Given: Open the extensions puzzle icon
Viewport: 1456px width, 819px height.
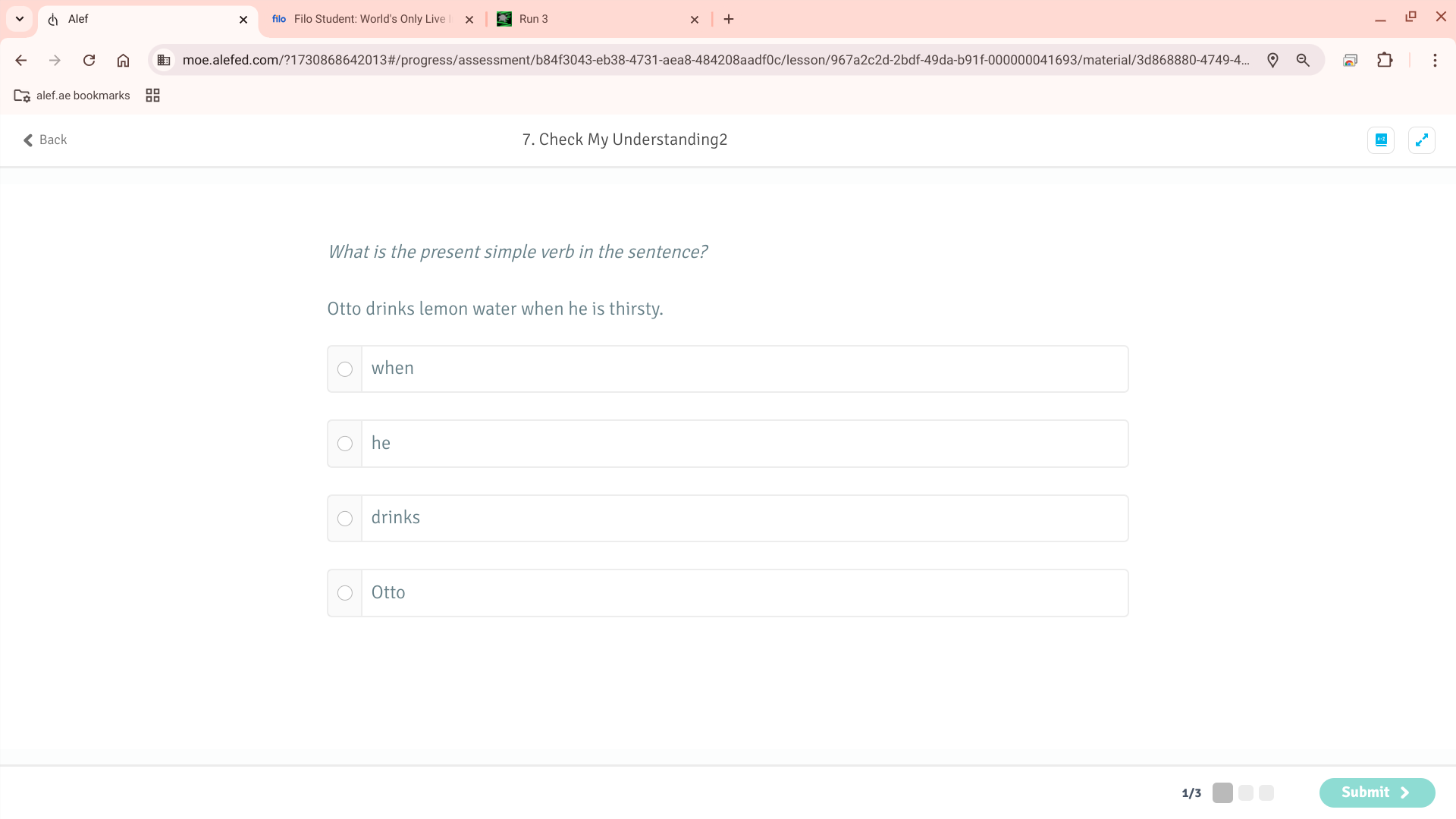Looking at the screenshot, I should point(1385,60).
